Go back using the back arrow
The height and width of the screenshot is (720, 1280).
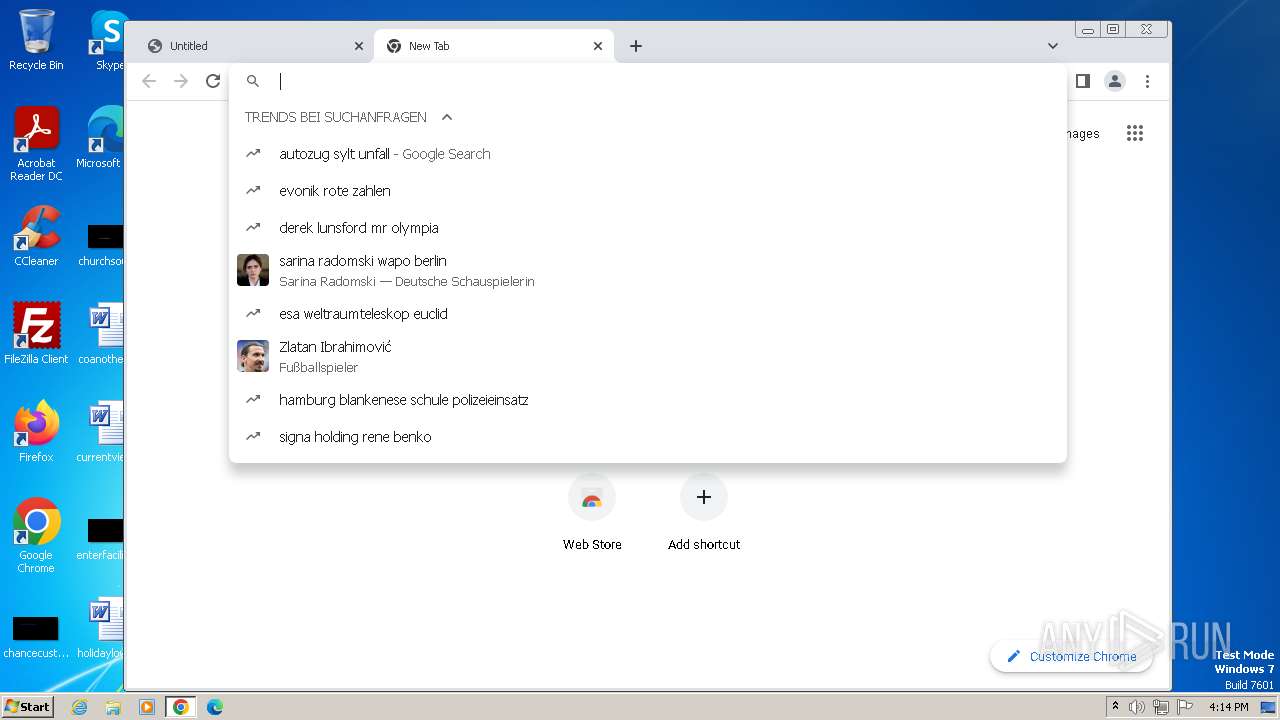[149, 81]
